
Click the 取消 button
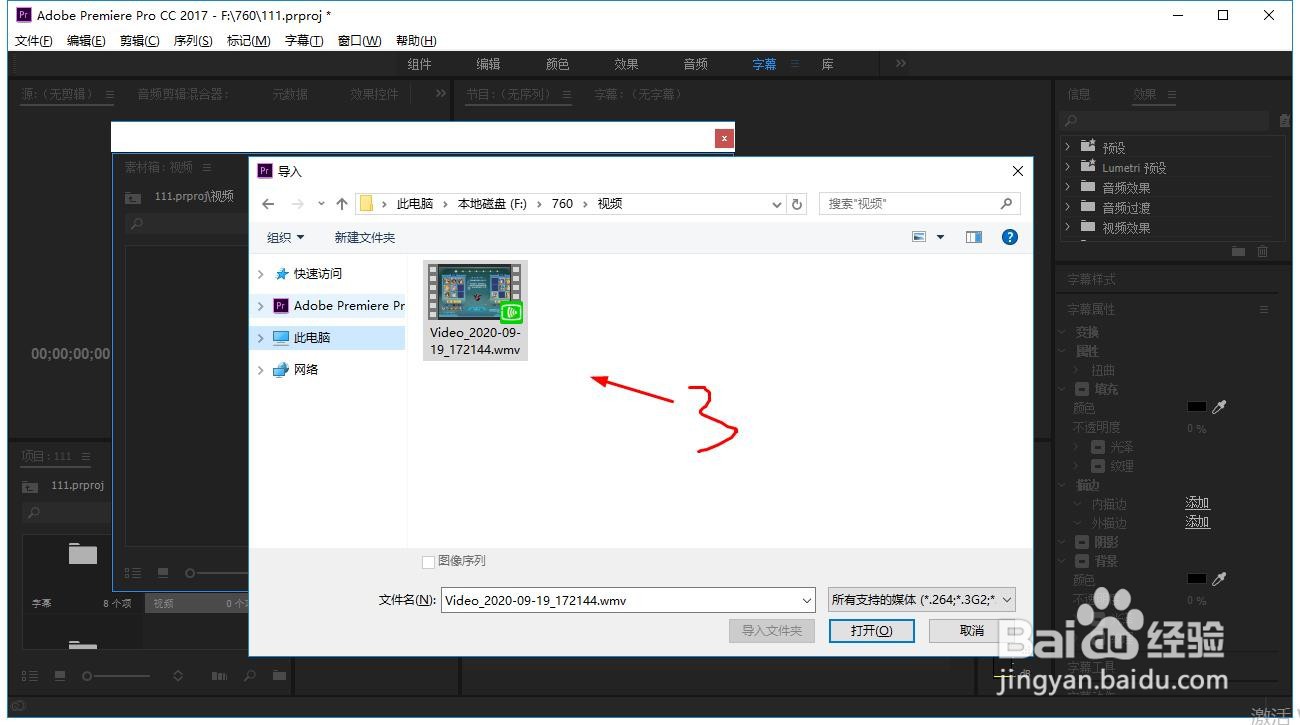click(971, 631)
